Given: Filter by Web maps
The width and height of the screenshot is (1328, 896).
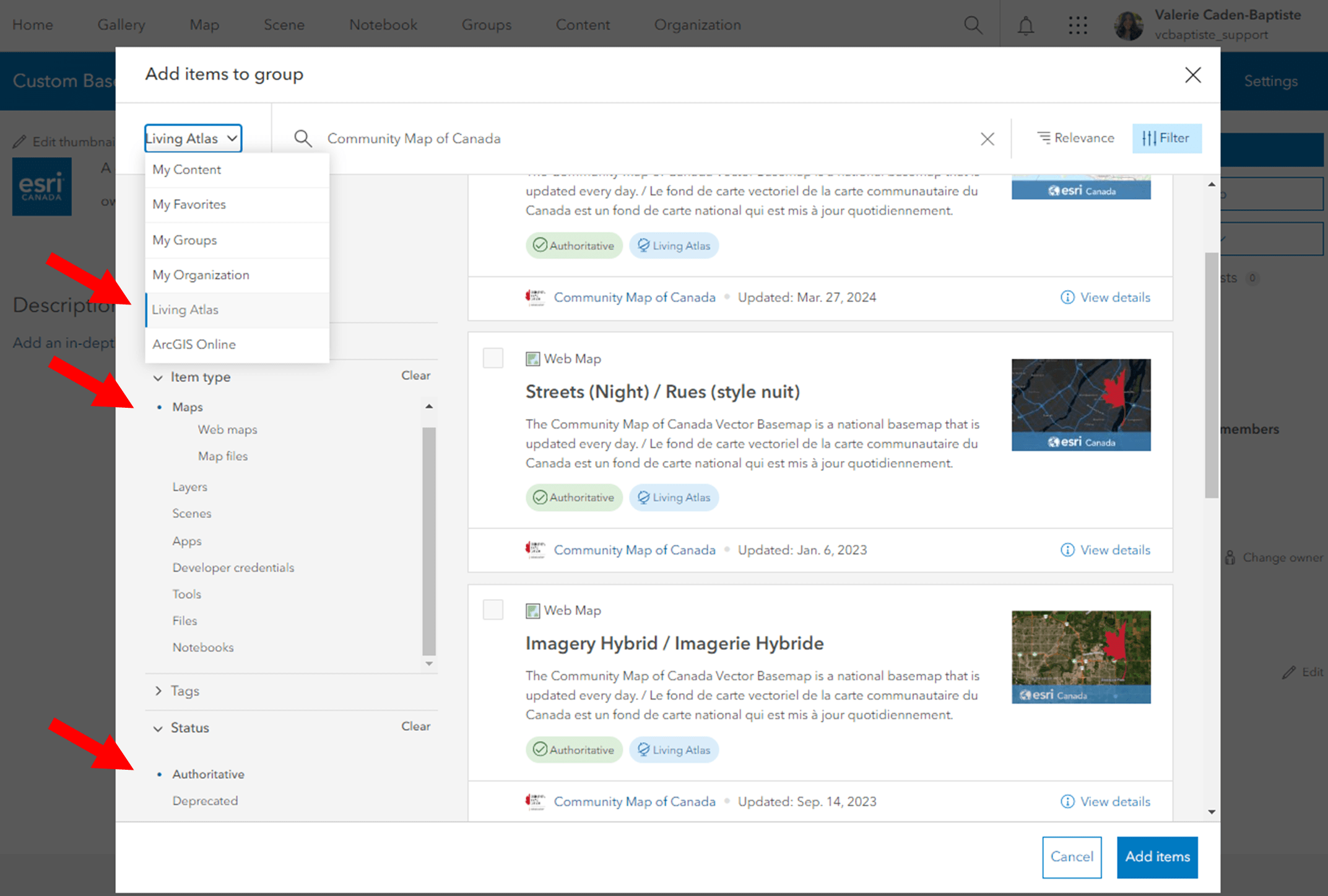Looking at the screenshot, I should pos(227,429).
